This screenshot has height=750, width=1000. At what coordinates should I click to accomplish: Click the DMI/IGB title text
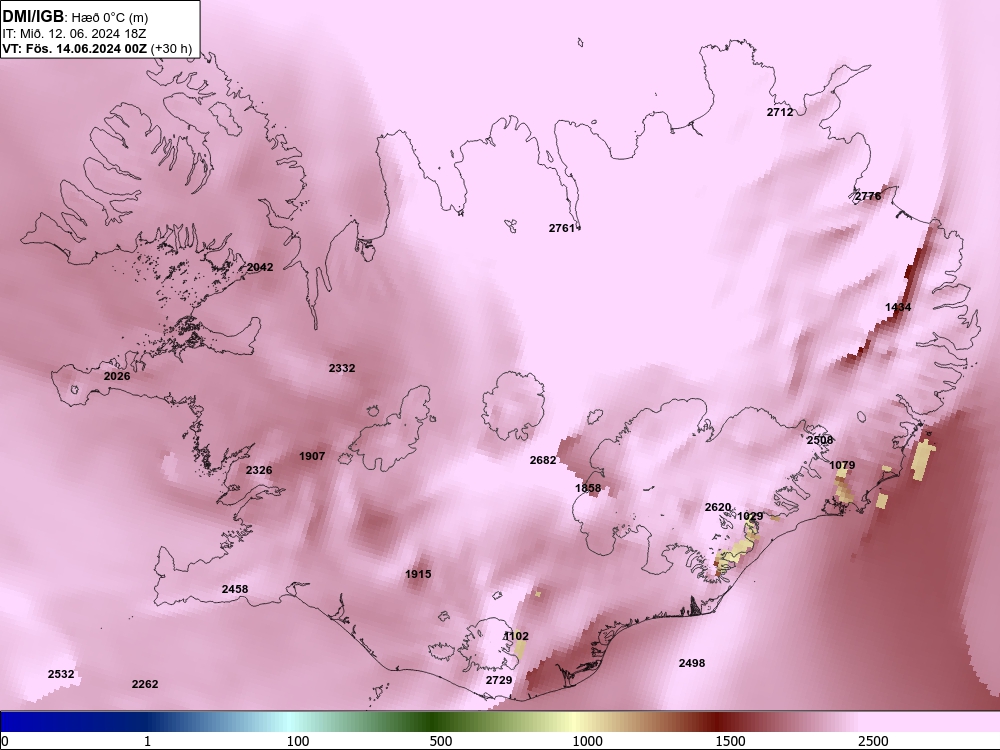[33, 16]
